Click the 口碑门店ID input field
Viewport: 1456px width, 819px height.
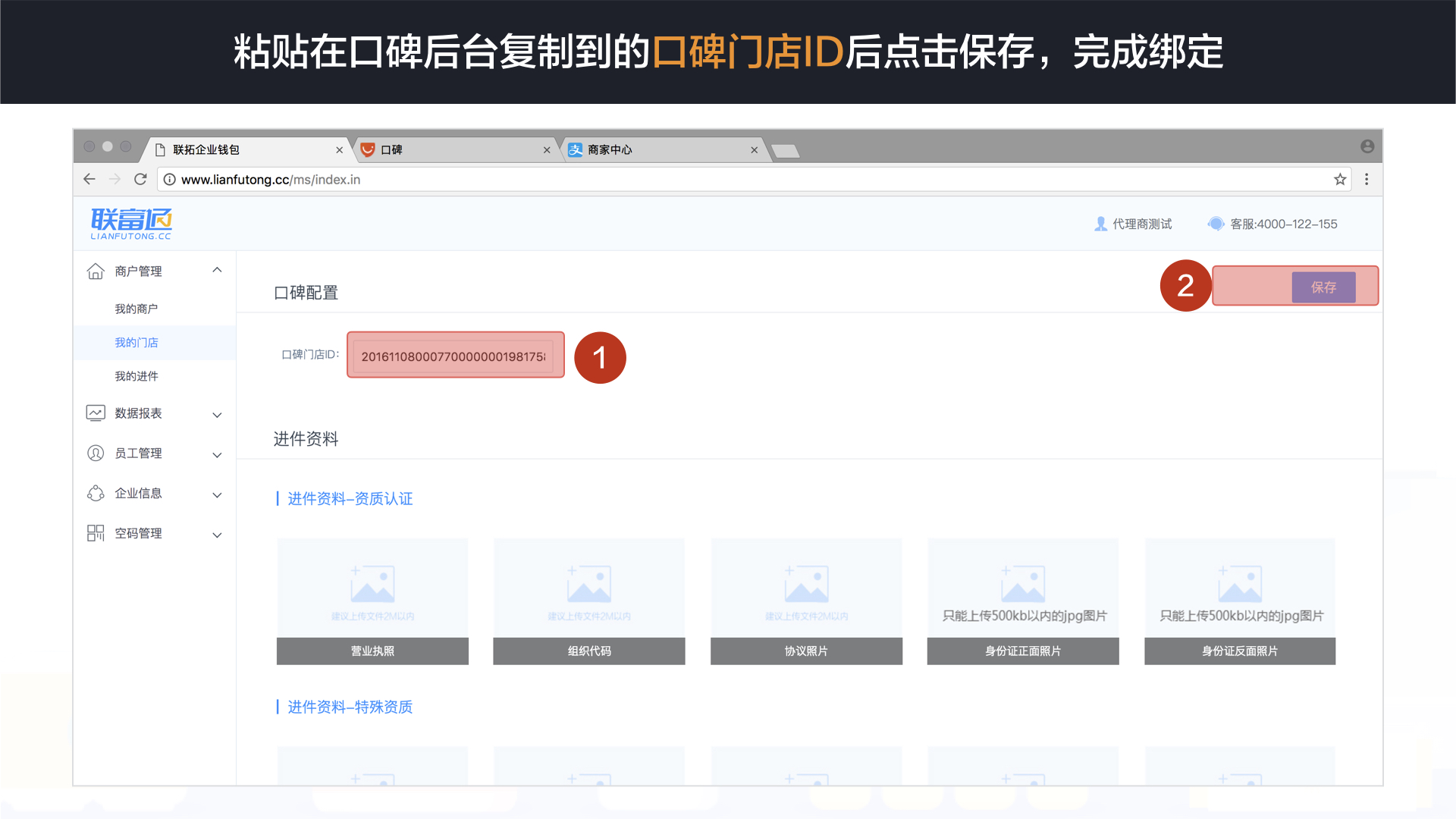coord(453,356)
